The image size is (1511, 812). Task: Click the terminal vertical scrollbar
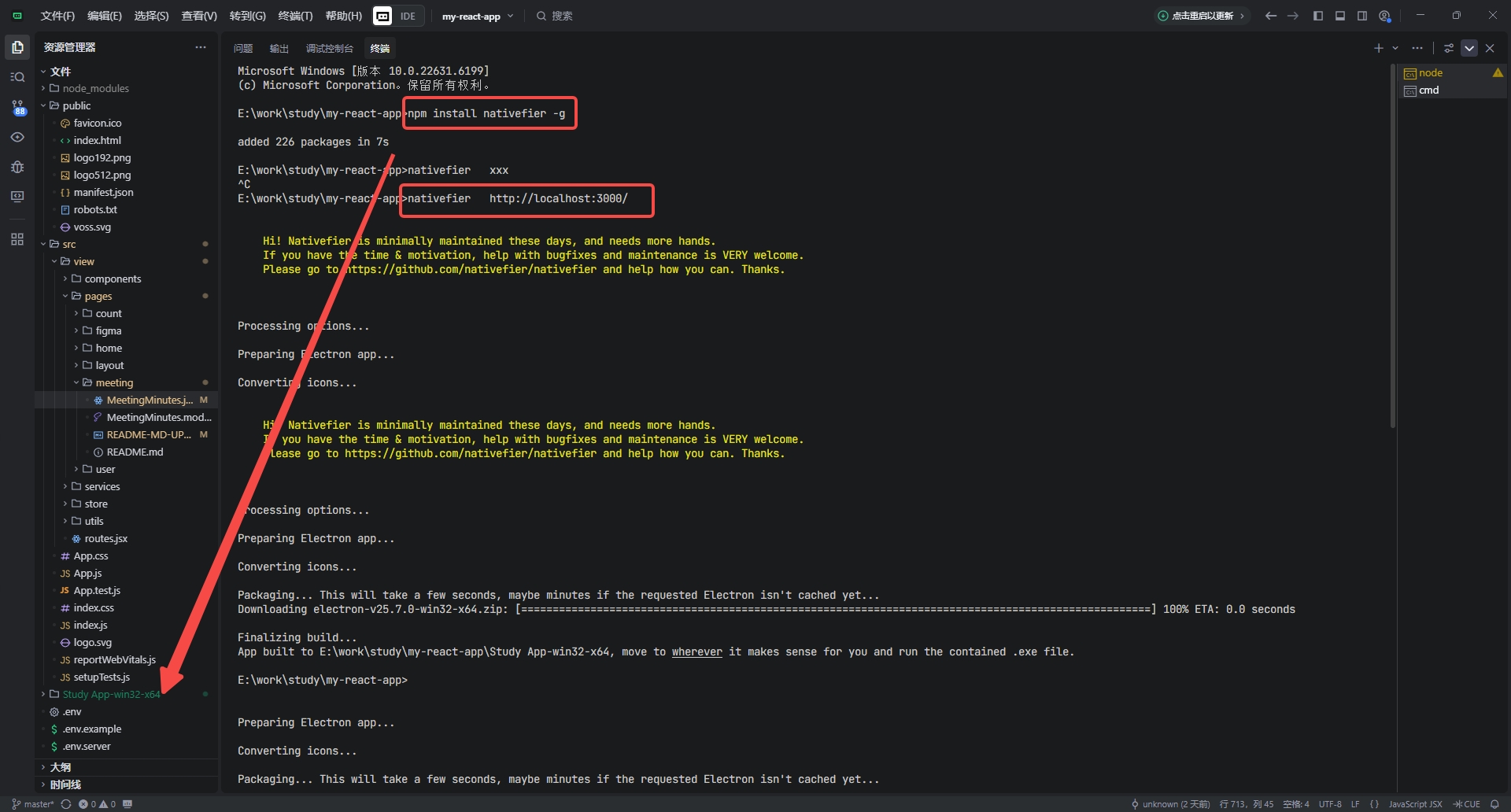pos(1392,245)
